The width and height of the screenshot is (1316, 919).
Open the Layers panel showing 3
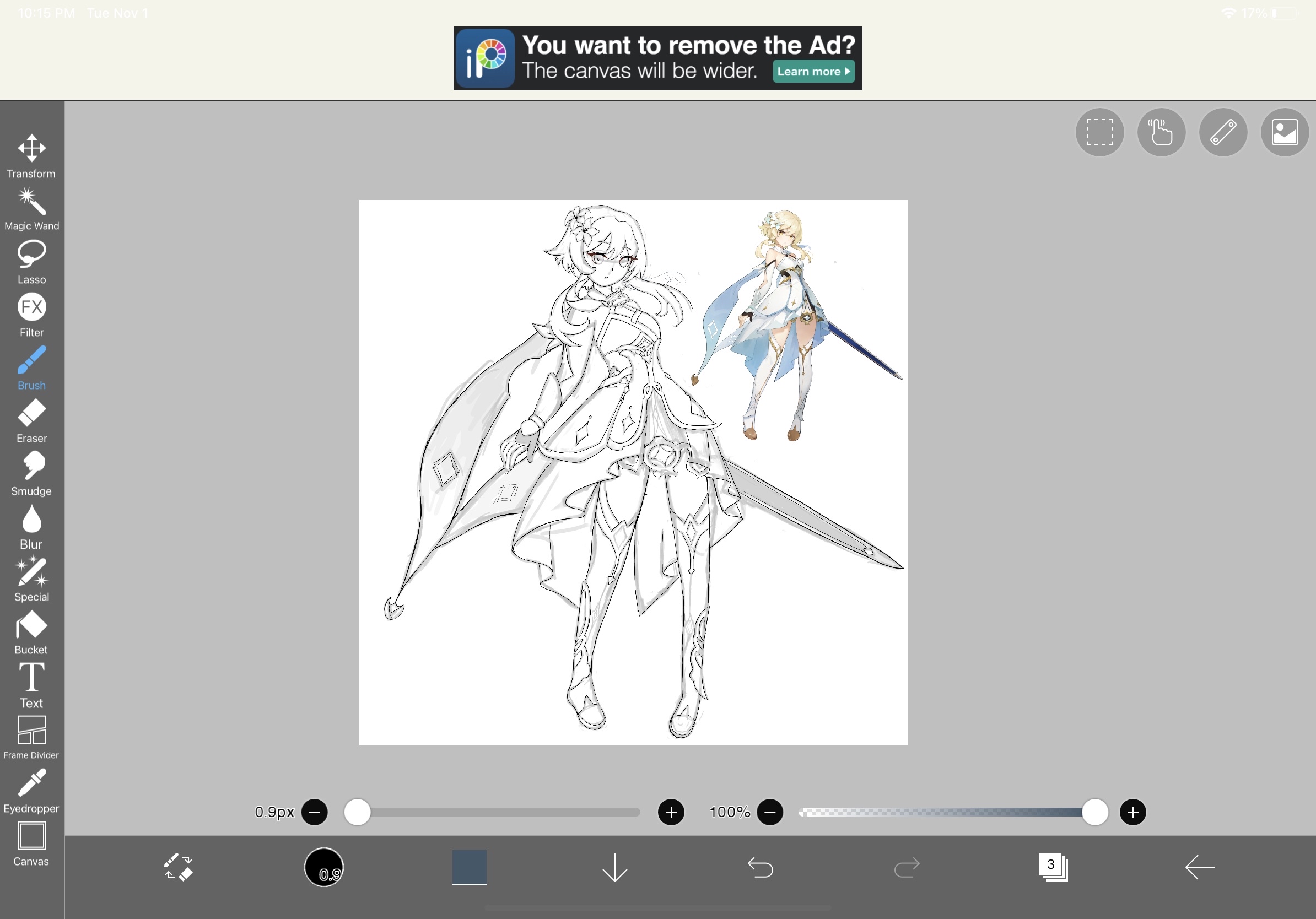pyautogui.click(x=1054, y=867)
